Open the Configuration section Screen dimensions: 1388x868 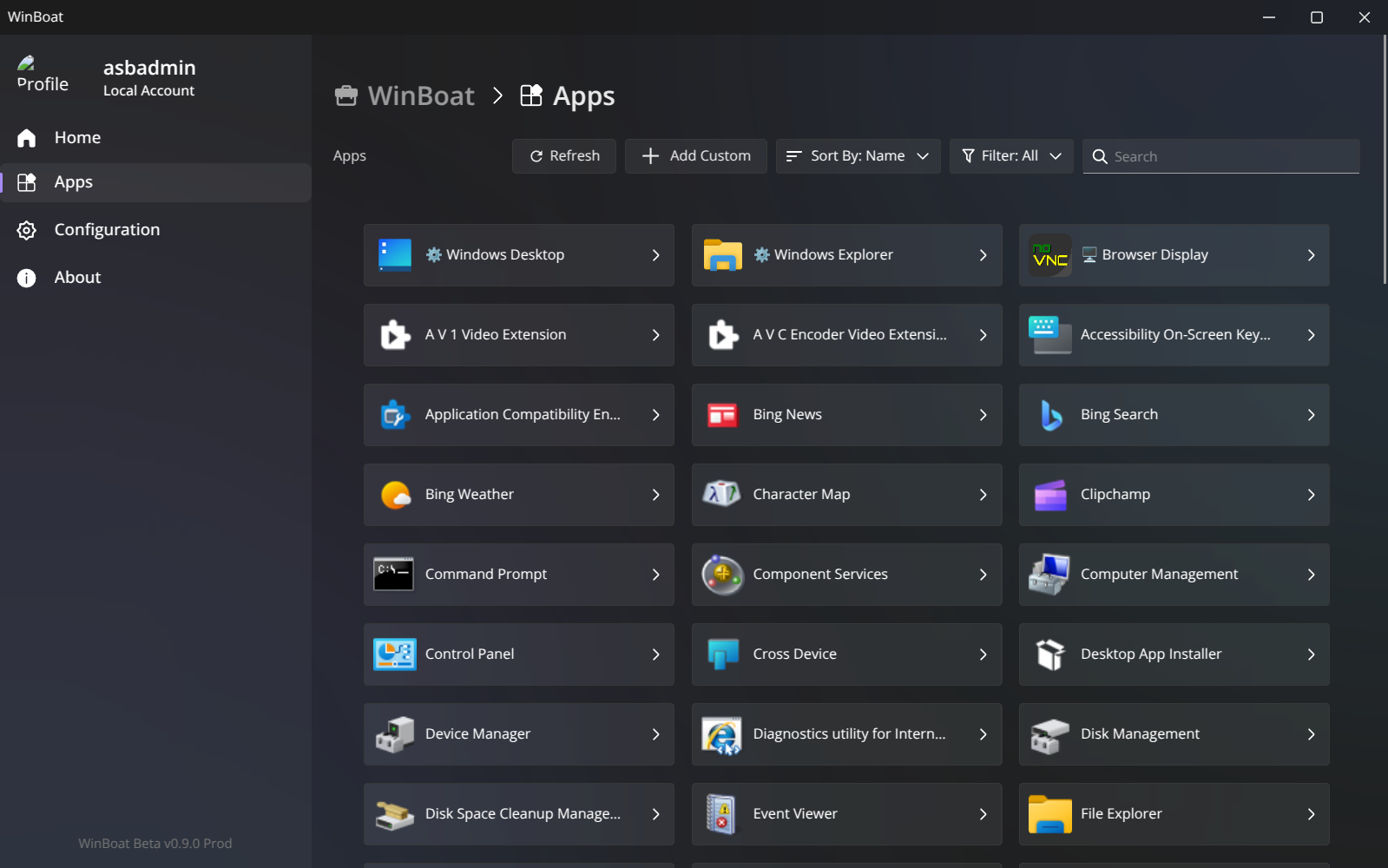[156, 230]
